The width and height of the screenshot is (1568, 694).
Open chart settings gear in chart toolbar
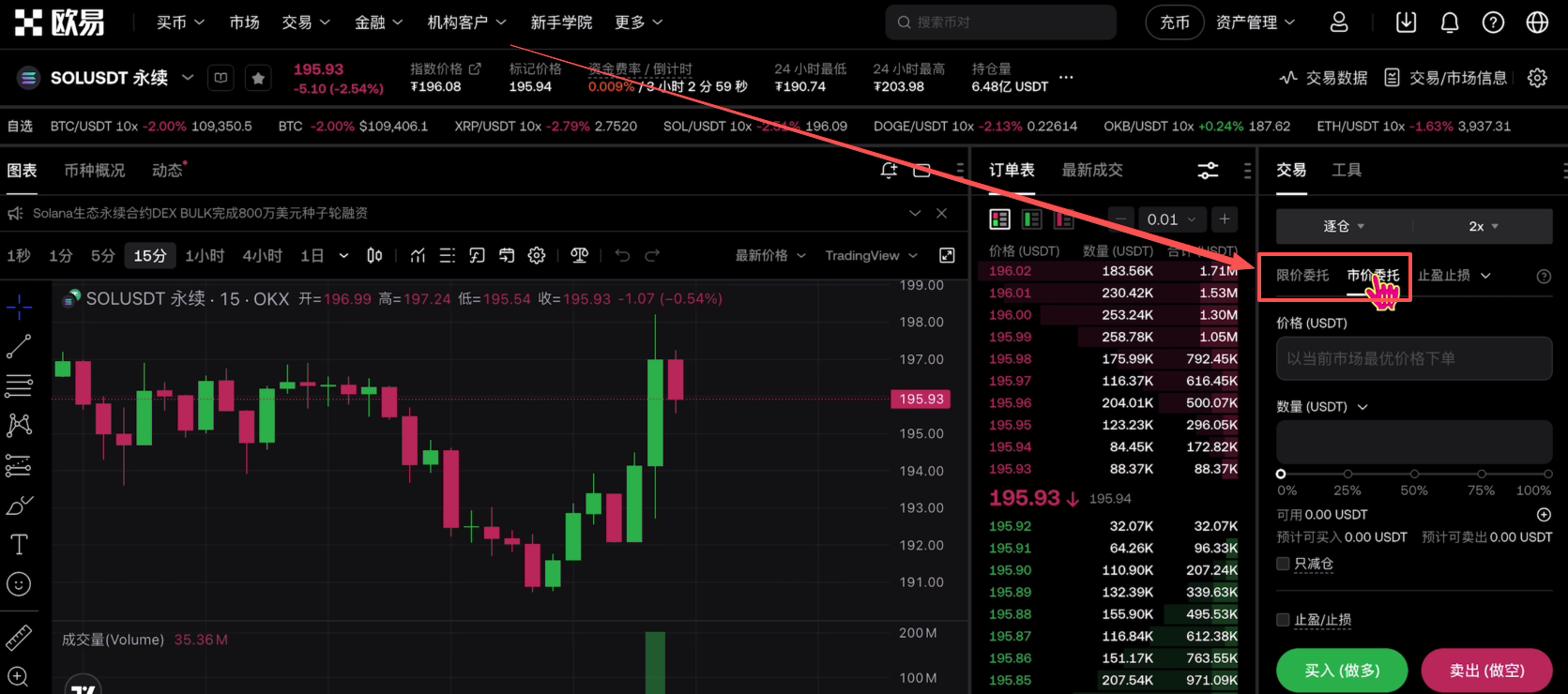(537, 256)
